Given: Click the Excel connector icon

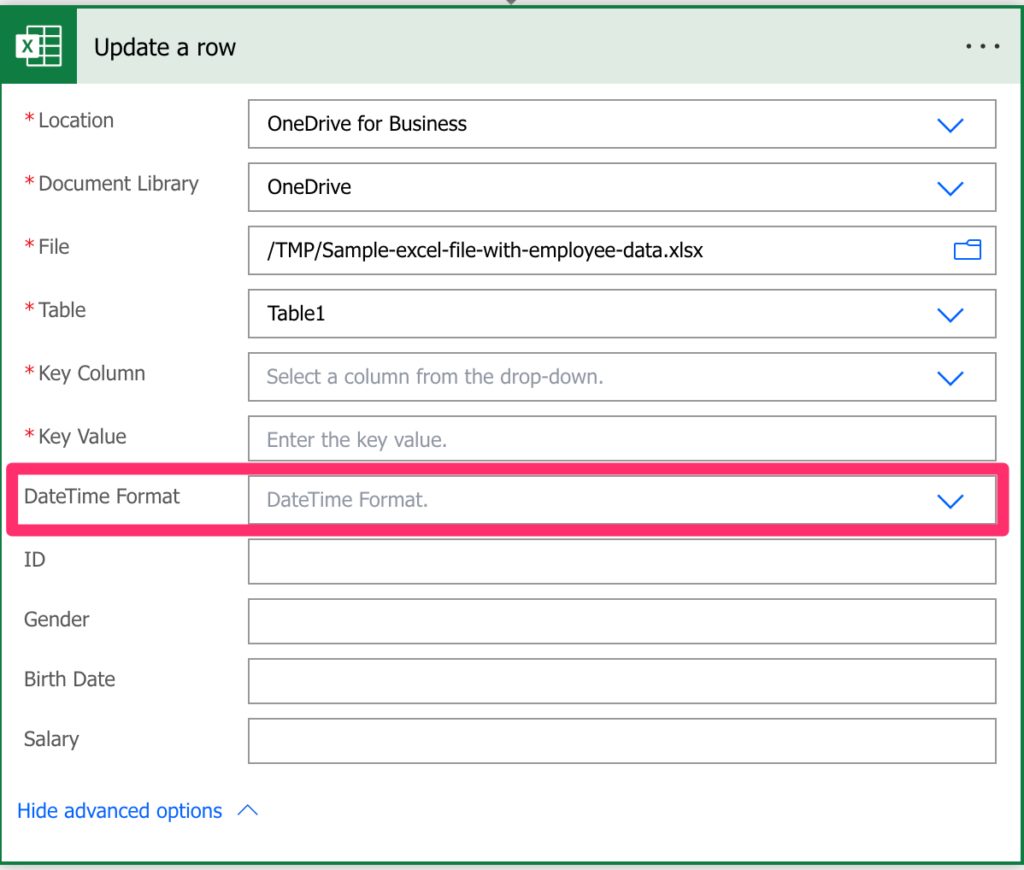Looking at the screenshot, I should [x=38, y=45].
